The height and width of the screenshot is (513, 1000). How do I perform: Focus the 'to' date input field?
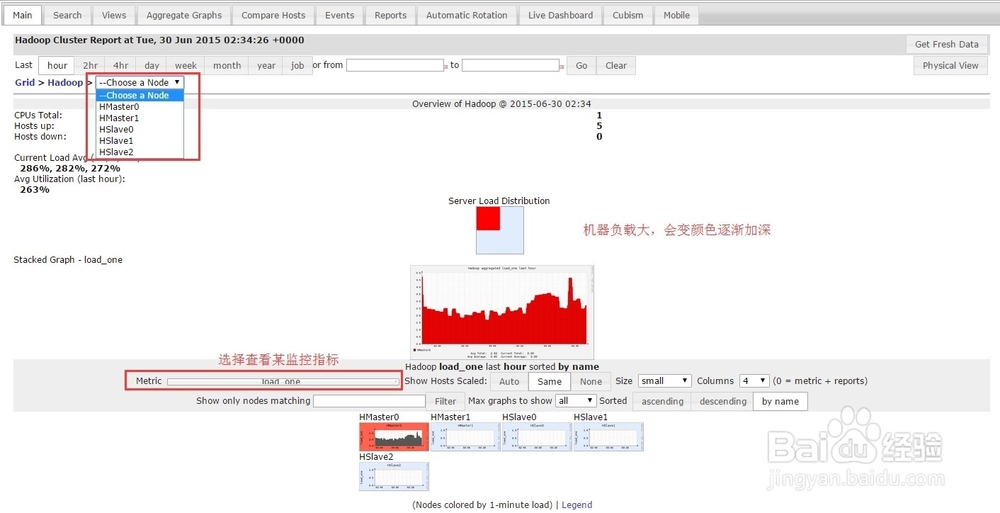pos(510,65)
